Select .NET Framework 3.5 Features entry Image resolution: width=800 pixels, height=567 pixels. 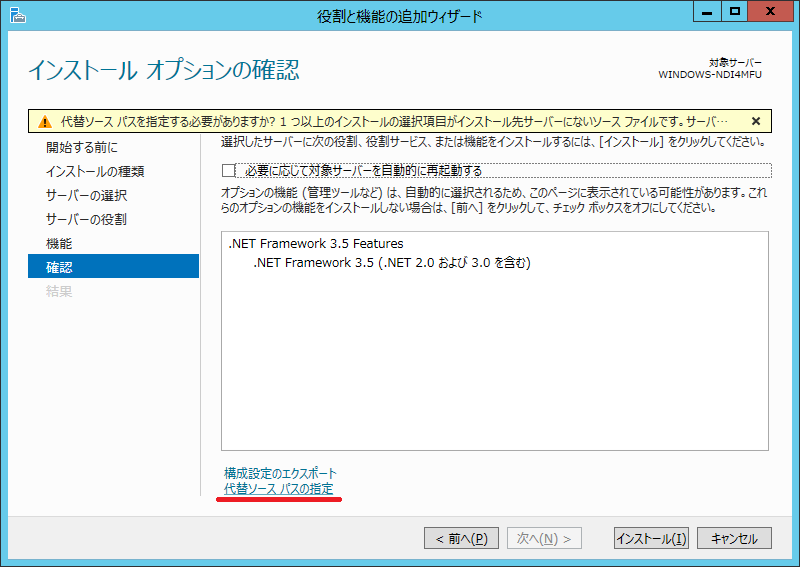click(x=315, y=243)
